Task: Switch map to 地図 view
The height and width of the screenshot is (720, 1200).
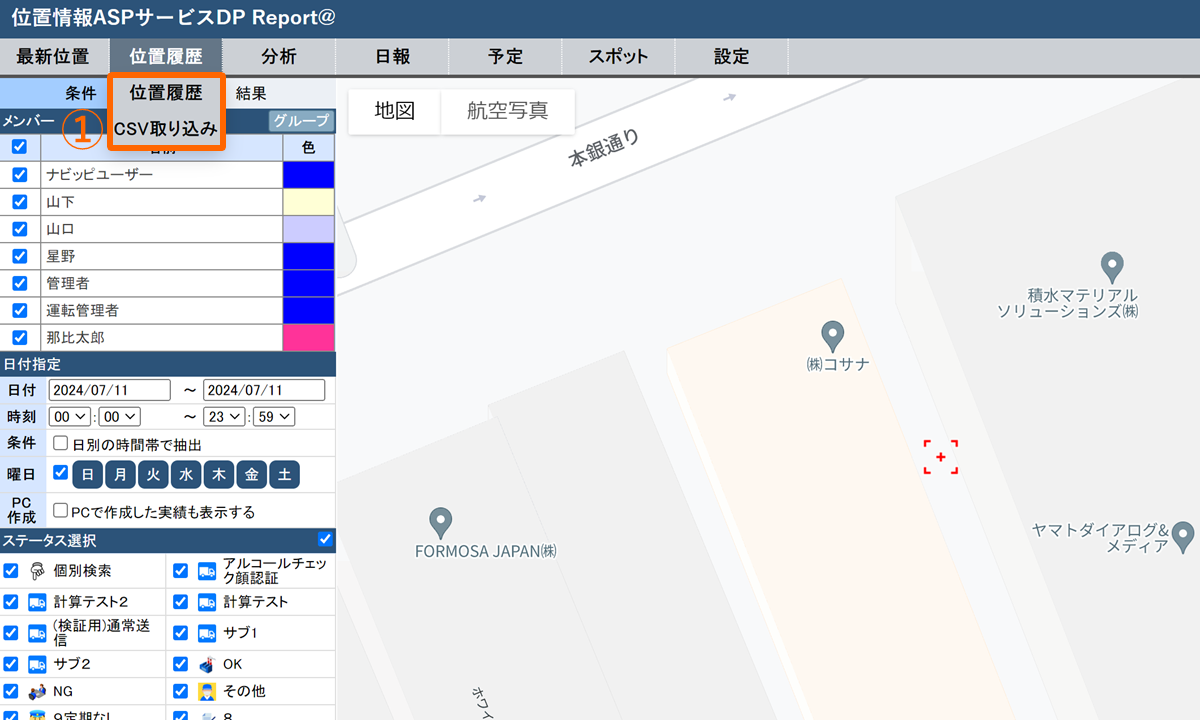Action: point(394,111)
